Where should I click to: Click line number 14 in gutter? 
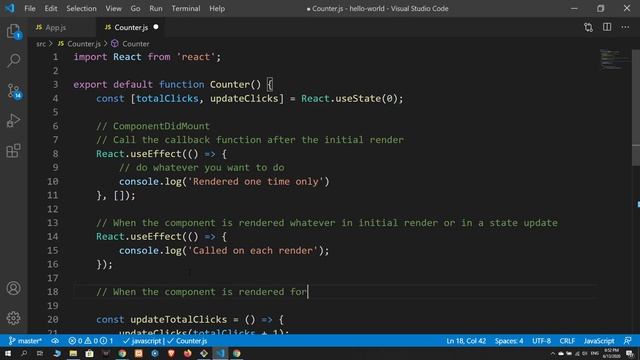(x=53, y=237)
